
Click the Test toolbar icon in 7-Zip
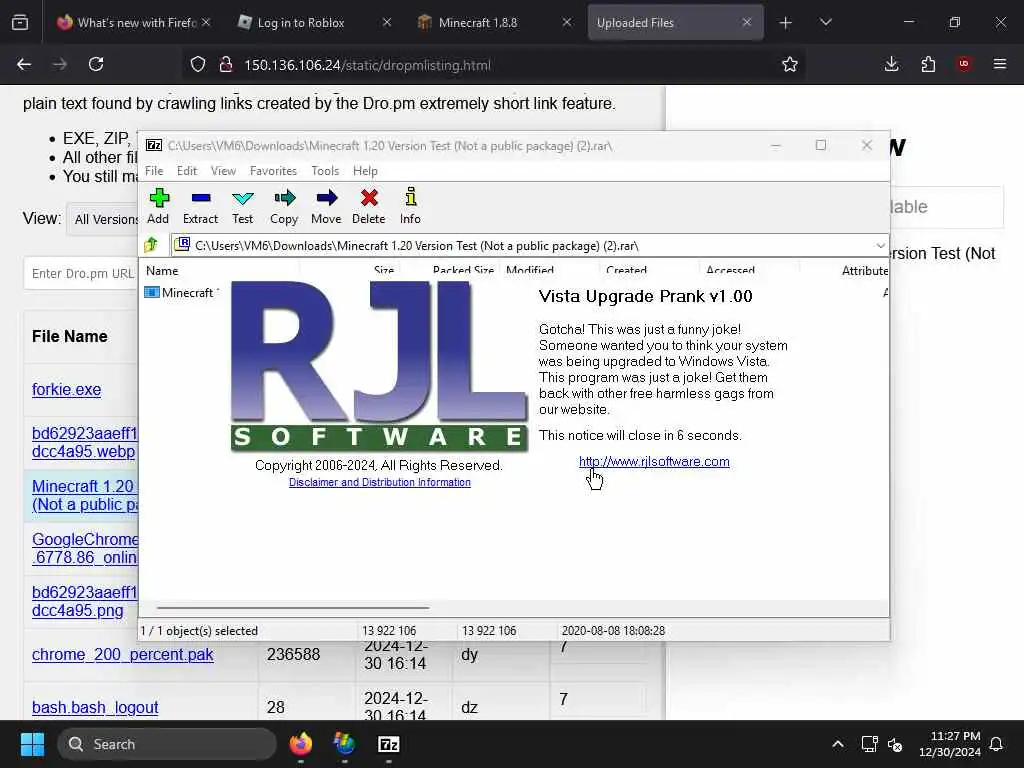point(242,206)
